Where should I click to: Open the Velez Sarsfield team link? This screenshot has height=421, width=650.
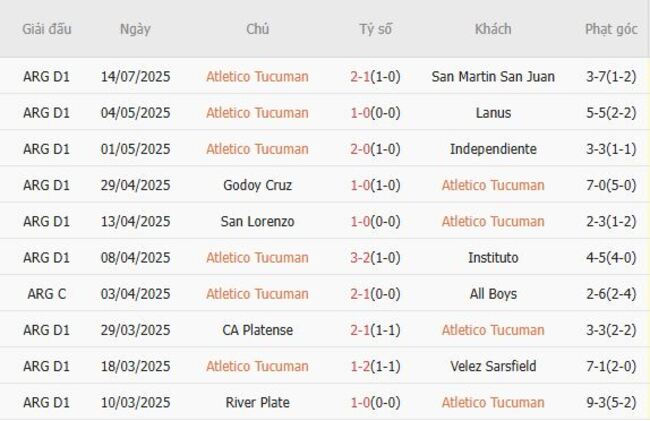tap(493, 366)
